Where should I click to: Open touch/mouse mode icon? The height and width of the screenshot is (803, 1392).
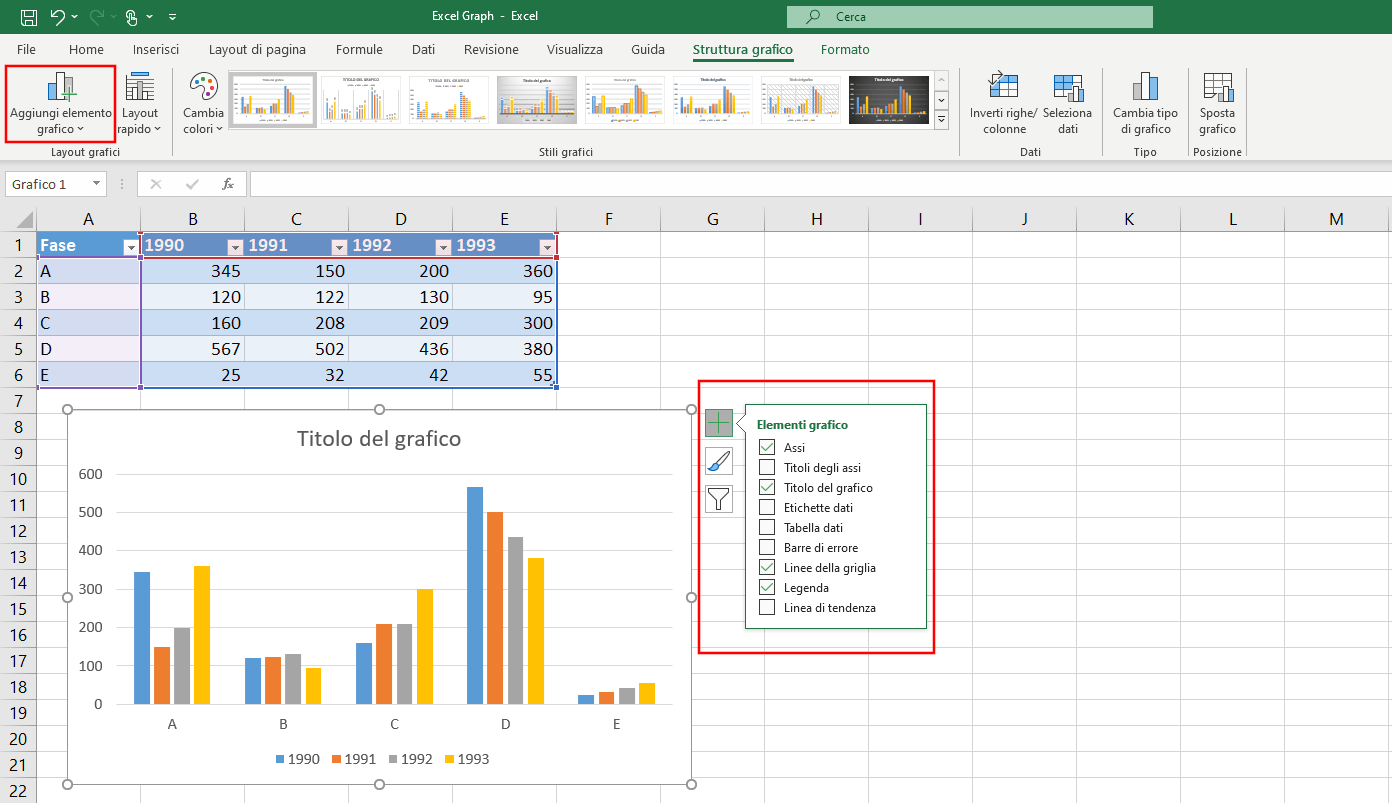click(x=132, y=16)
